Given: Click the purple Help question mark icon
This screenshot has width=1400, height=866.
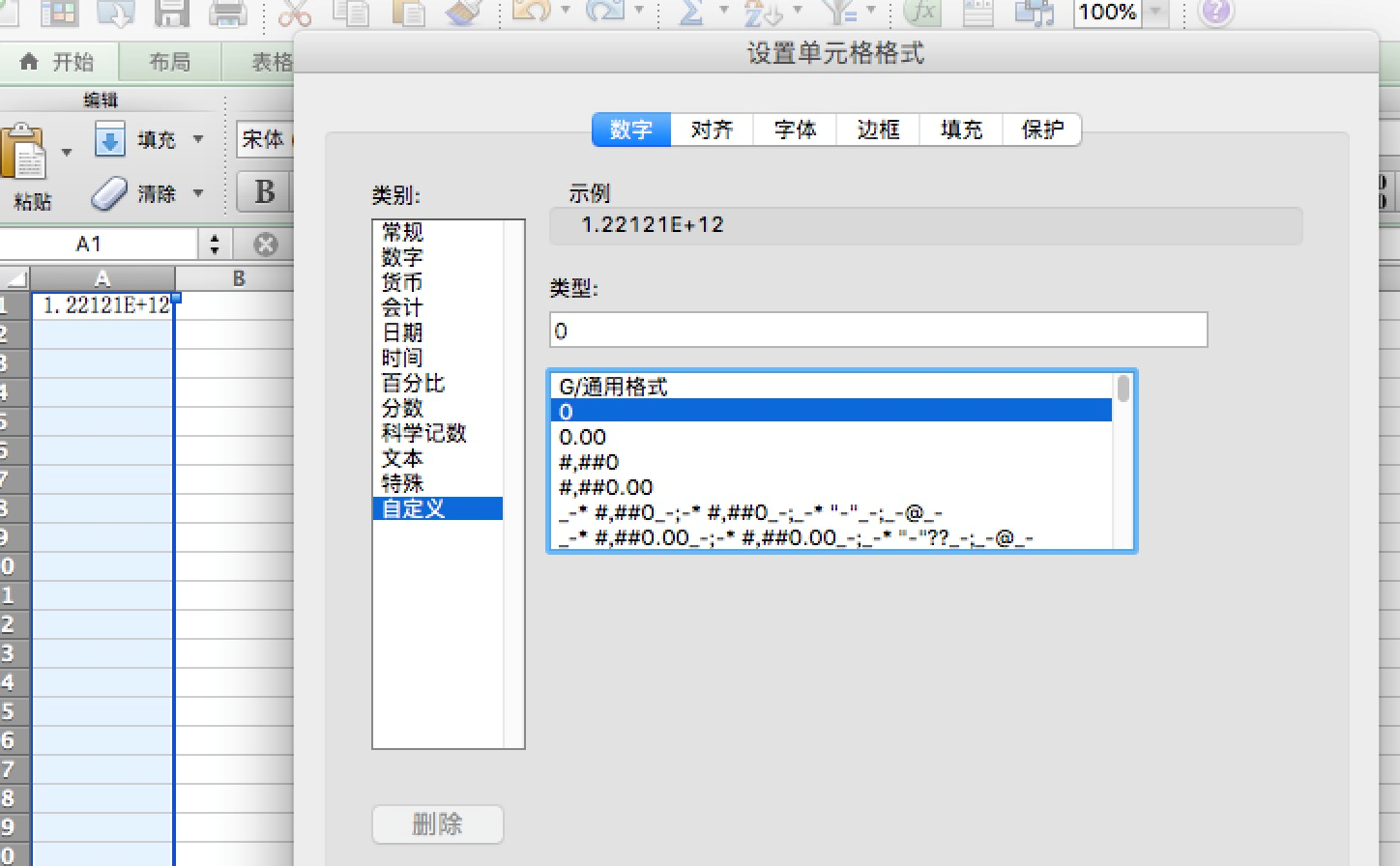Looking at the screenshot, I should click(x=1215, y=12).
